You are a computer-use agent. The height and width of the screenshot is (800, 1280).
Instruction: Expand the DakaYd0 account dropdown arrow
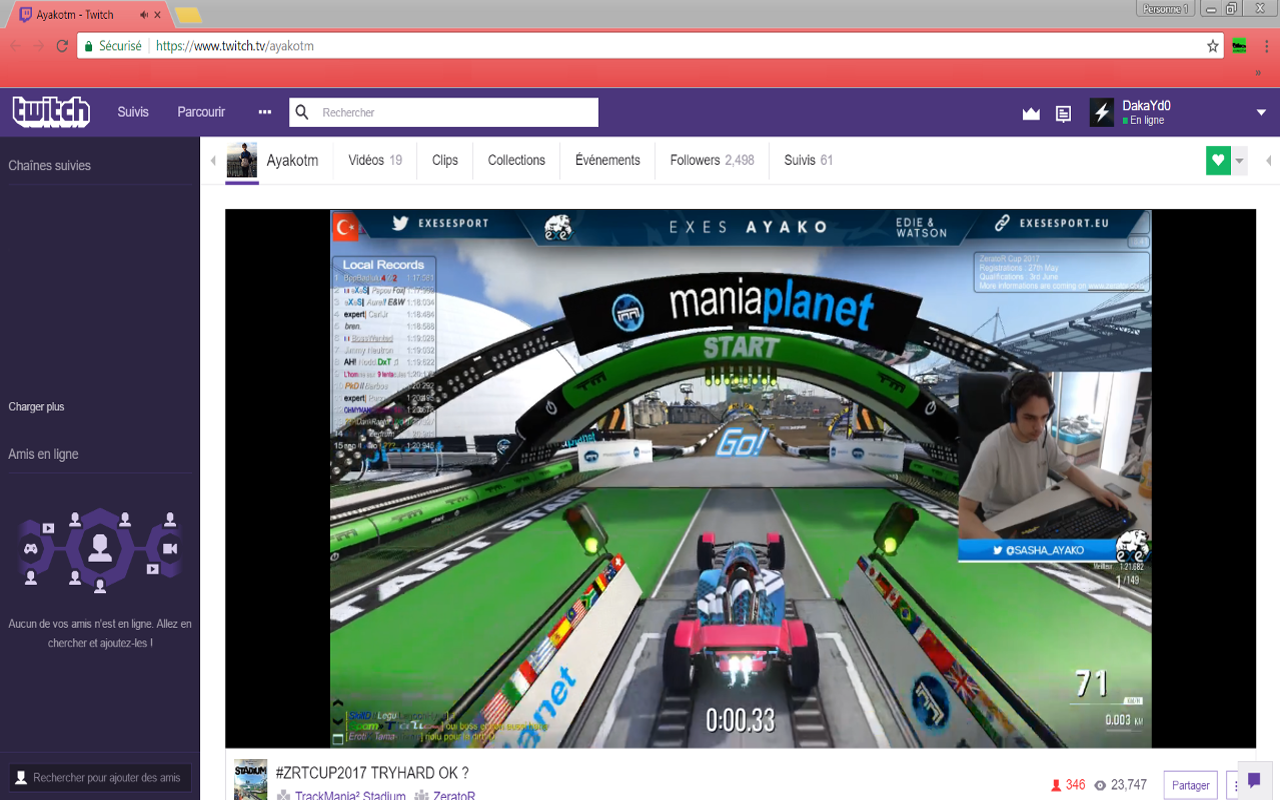(1261, 113)
